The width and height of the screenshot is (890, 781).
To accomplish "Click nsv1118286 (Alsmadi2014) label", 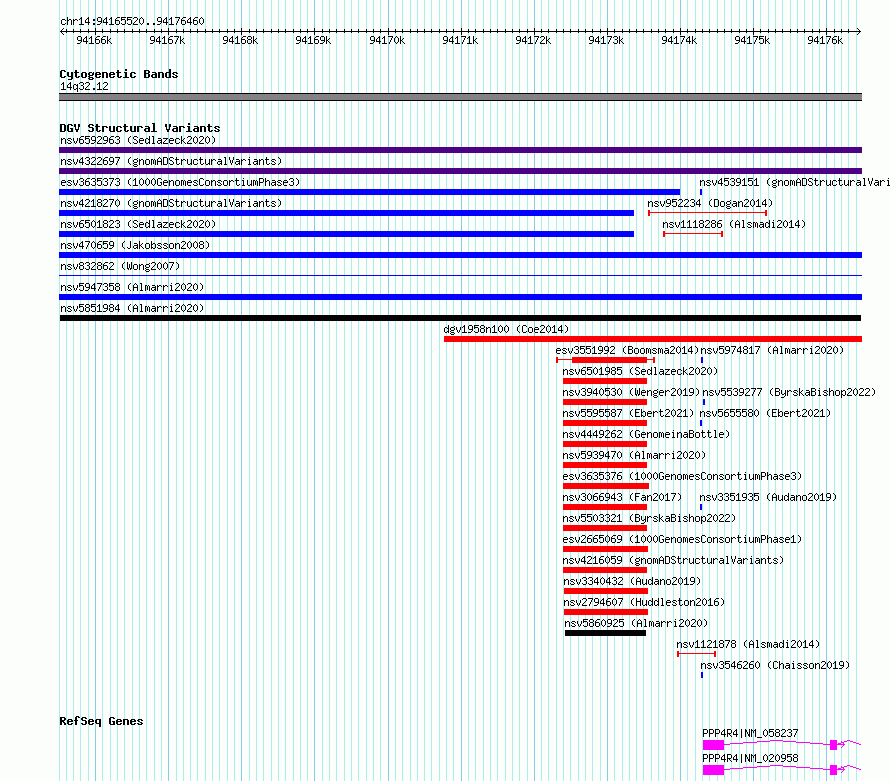I will (734, 224).
